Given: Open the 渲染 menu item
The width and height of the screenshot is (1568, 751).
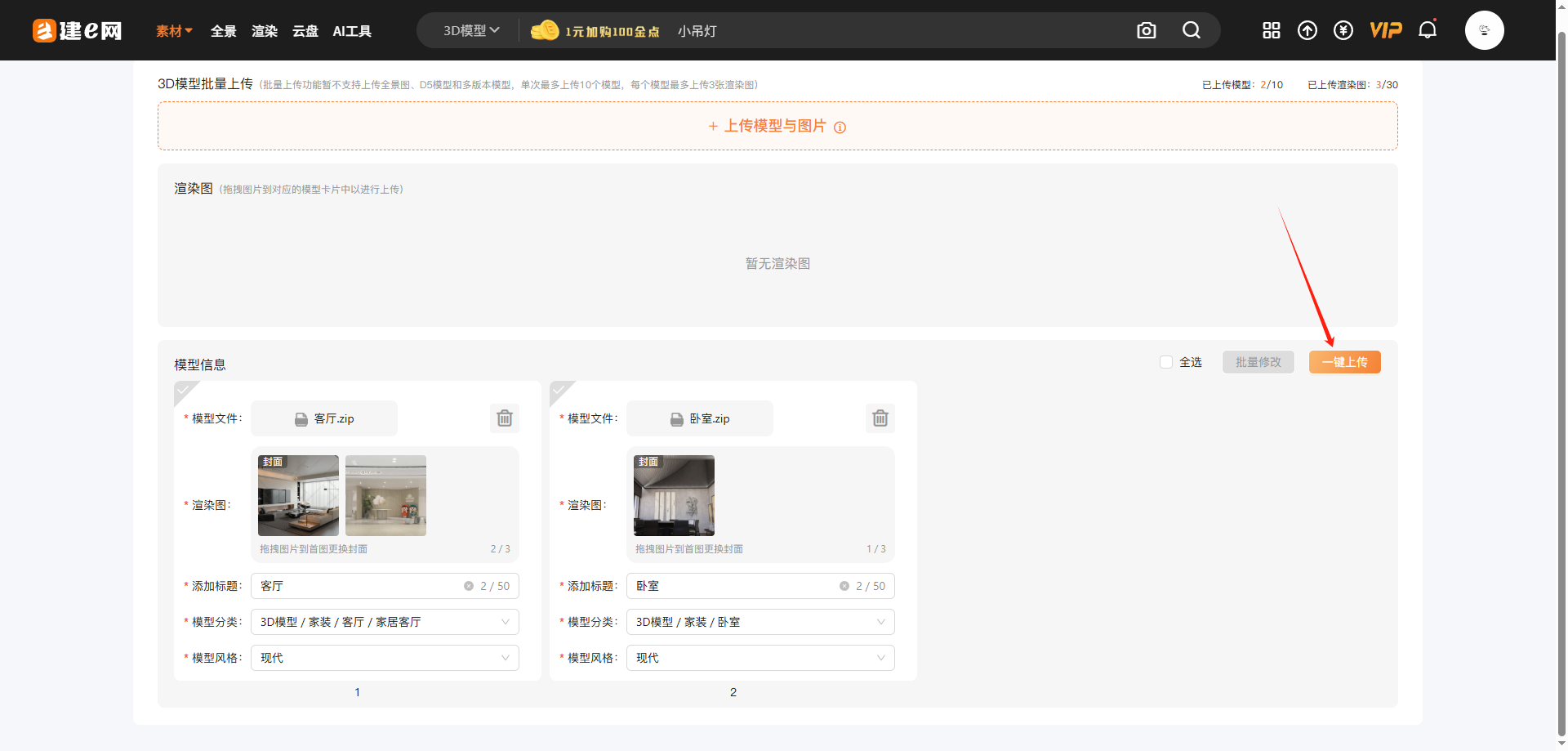Looking at the screenshot, I should tap(264, 31).
